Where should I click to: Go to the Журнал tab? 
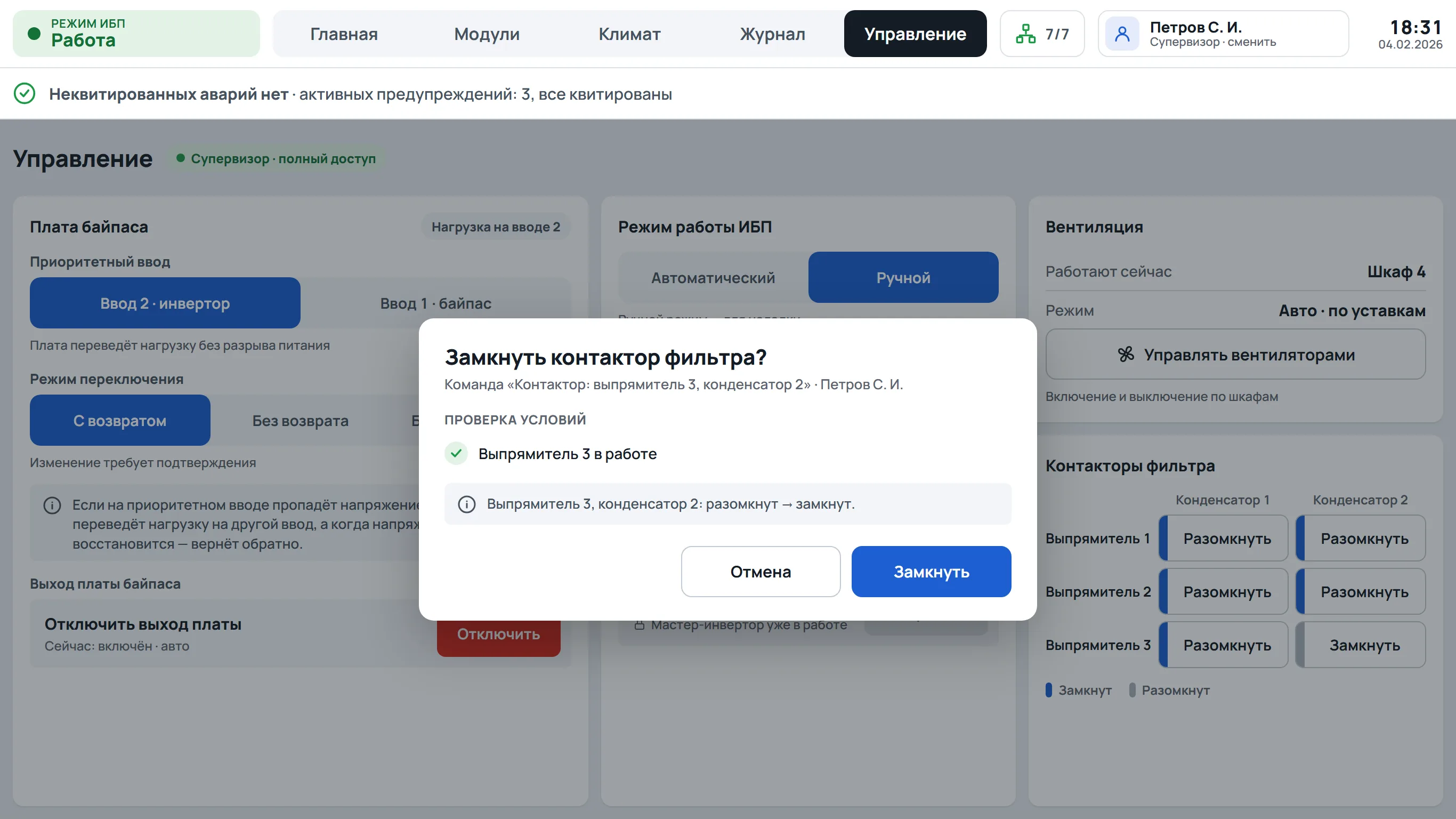(772, 34)
